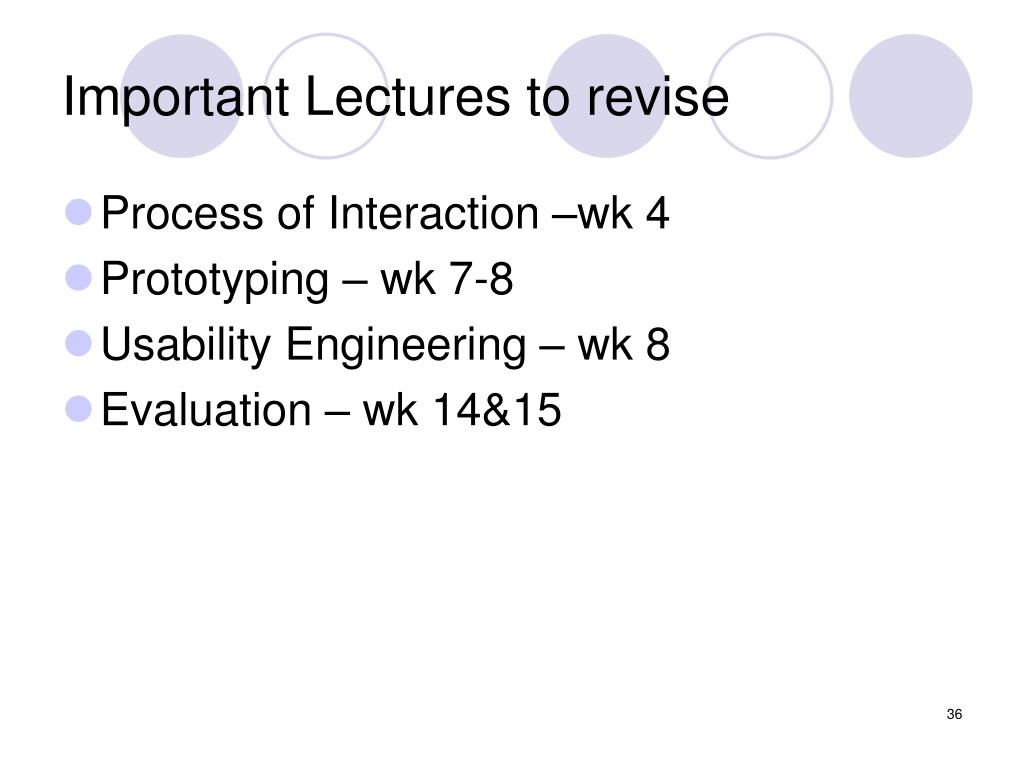Click the text 'wk 7-8'
Image resolution: width=1024 pixels, height=768 pixels.
(x=447, y=279)
